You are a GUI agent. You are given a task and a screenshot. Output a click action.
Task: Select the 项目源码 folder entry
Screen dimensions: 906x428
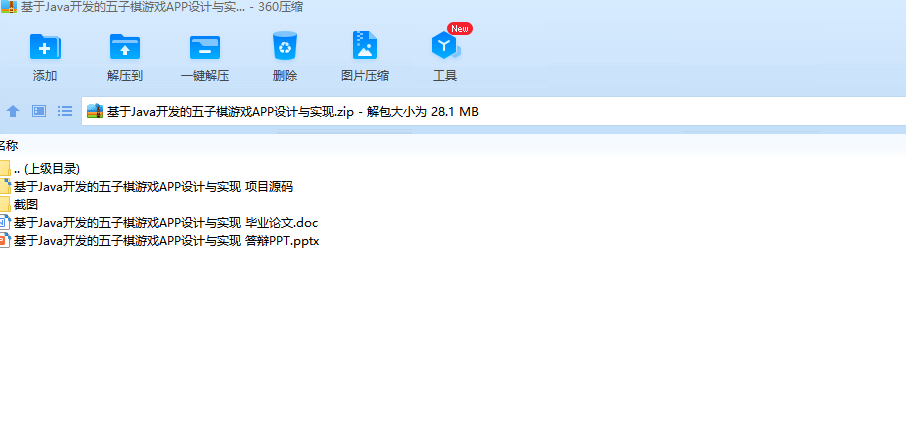click(x=147, y=187)
